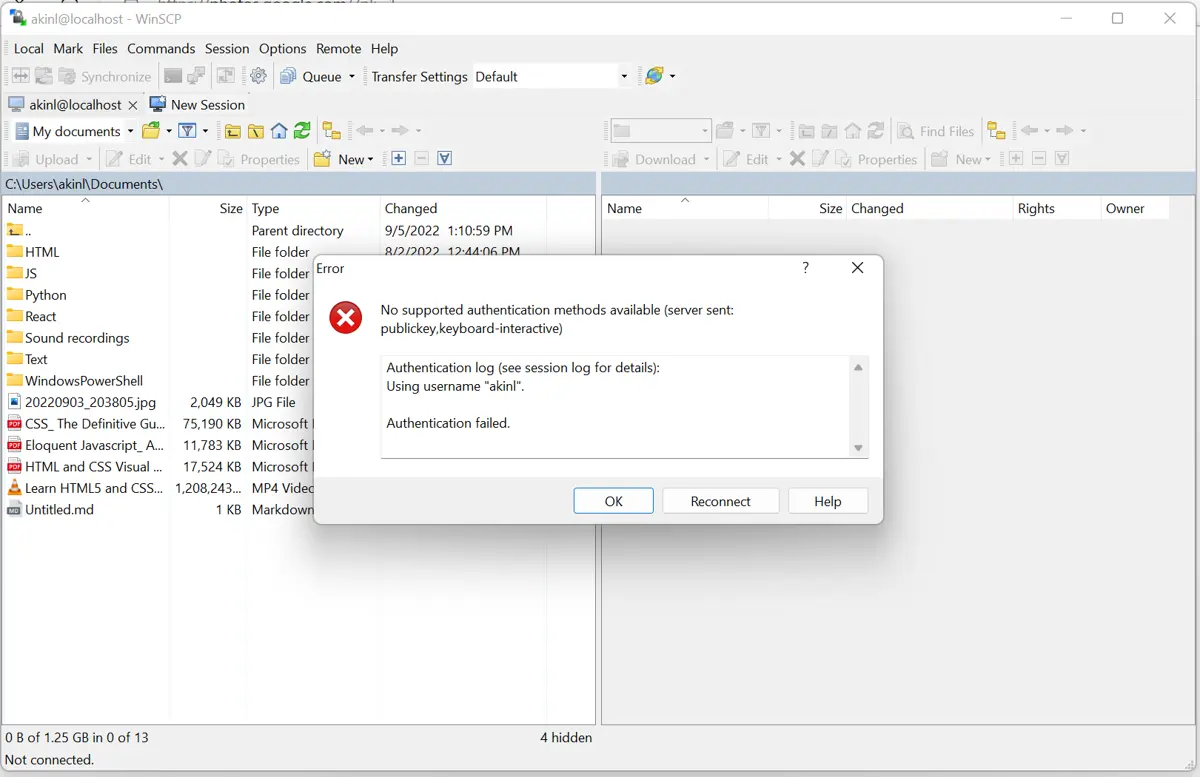Expand the remote panel Download dropdown arrow
This screenshot has height=777, width=1200.
point(707,160)
